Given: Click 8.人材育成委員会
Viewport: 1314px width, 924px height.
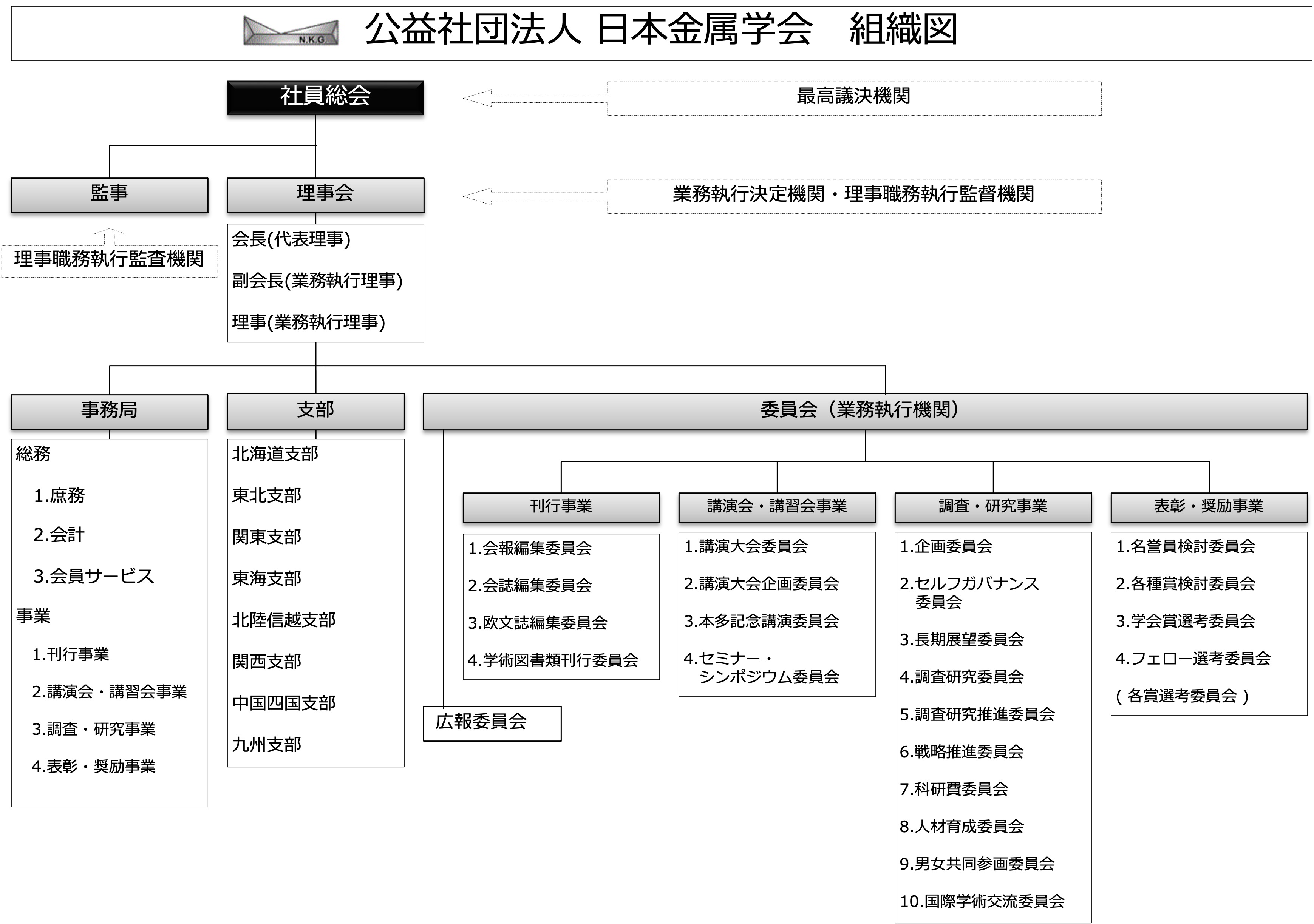Looking at the screenshot, I should pyautogui.click(x=962, y=827).
